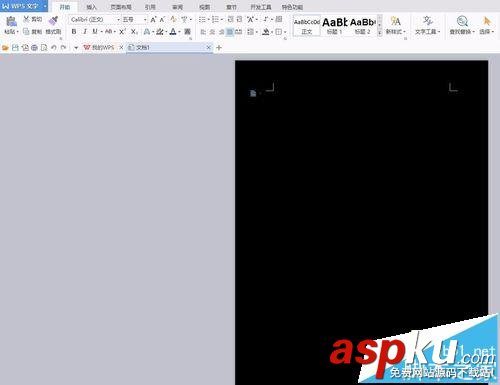
Task: Toggle Superscript formatting
Action: point(122,32)
